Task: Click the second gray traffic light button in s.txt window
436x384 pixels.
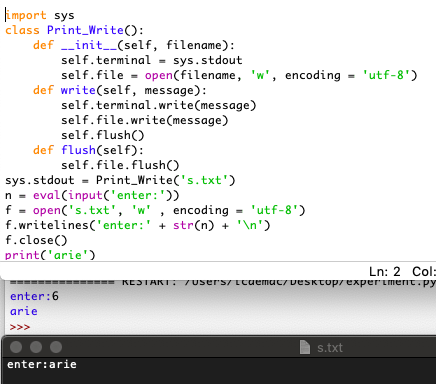Action: click(x=36, y=347)
